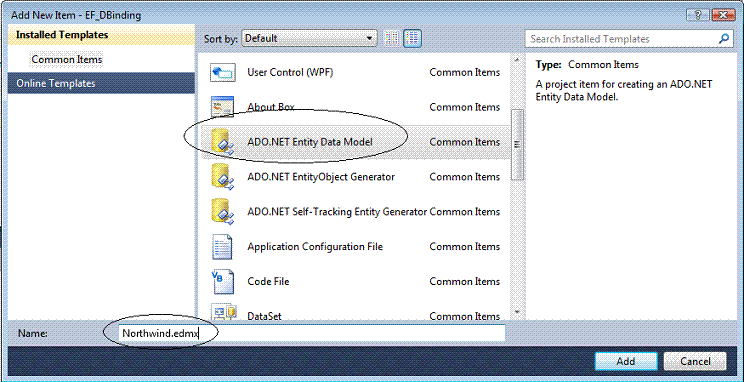
Task: Click the Add button
Action: click(626, 361)
